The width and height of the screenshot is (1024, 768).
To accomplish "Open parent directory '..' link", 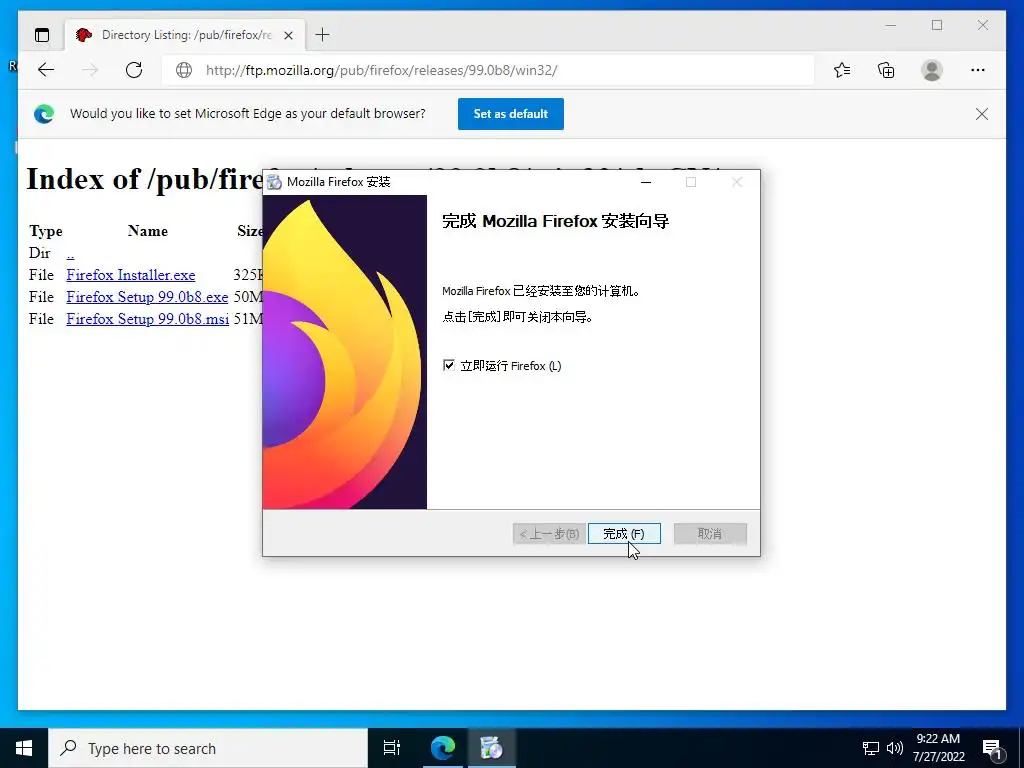I will (71, 253).
